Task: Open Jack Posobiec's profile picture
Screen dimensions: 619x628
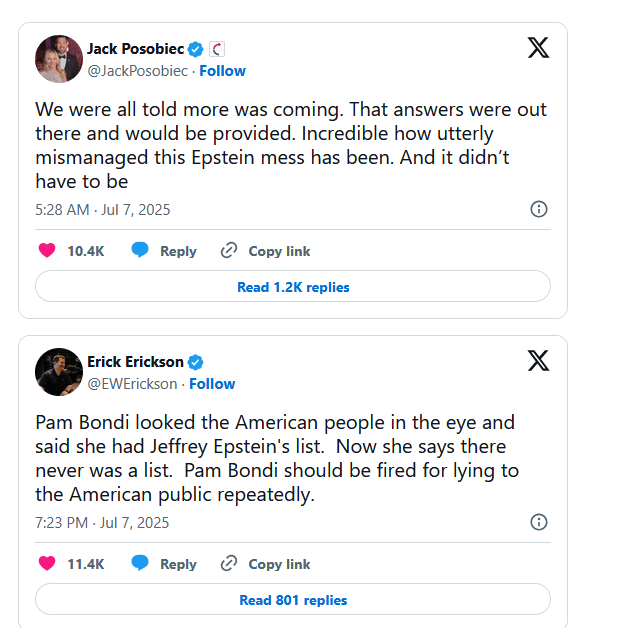Action: 59,59
